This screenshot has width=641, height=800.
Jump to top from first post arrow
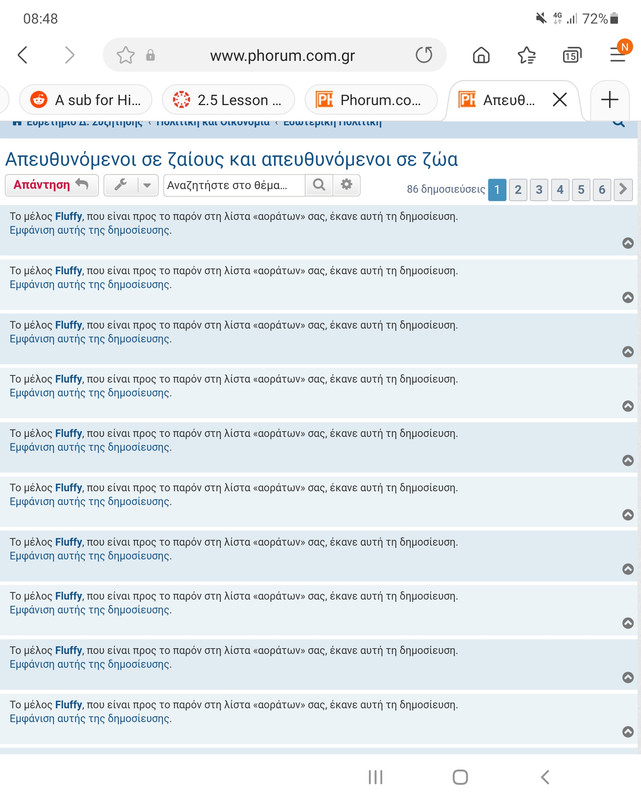628,243
